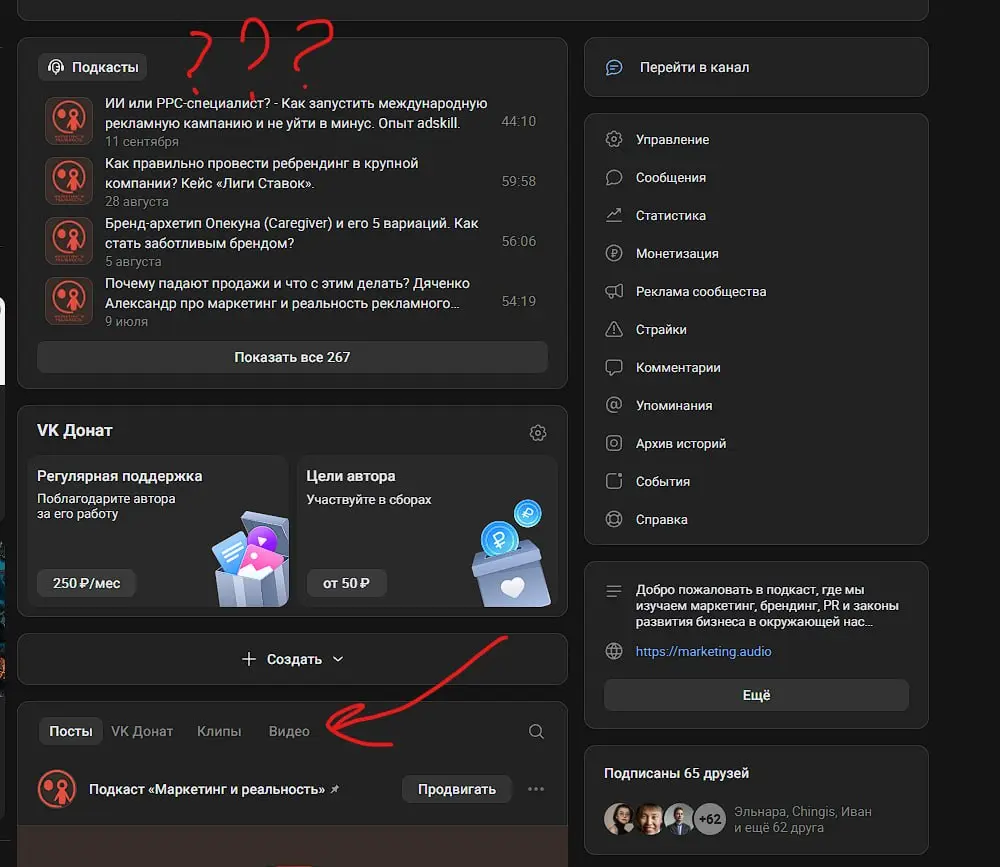Click the от 50 ₽ goal button
The height and width of the screenshot is (867, 1000).
point(346,583)
